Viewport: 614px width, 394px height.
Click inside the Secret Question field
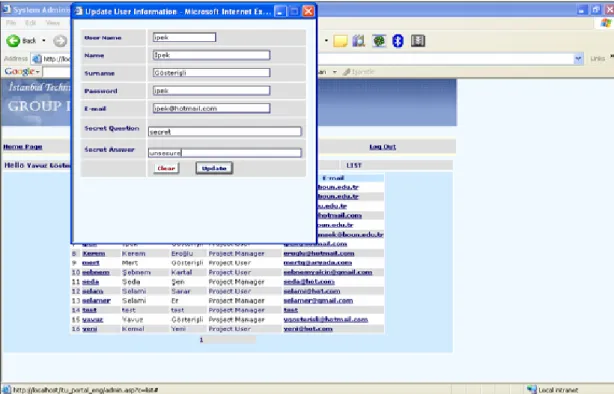[x=225, y=132]
